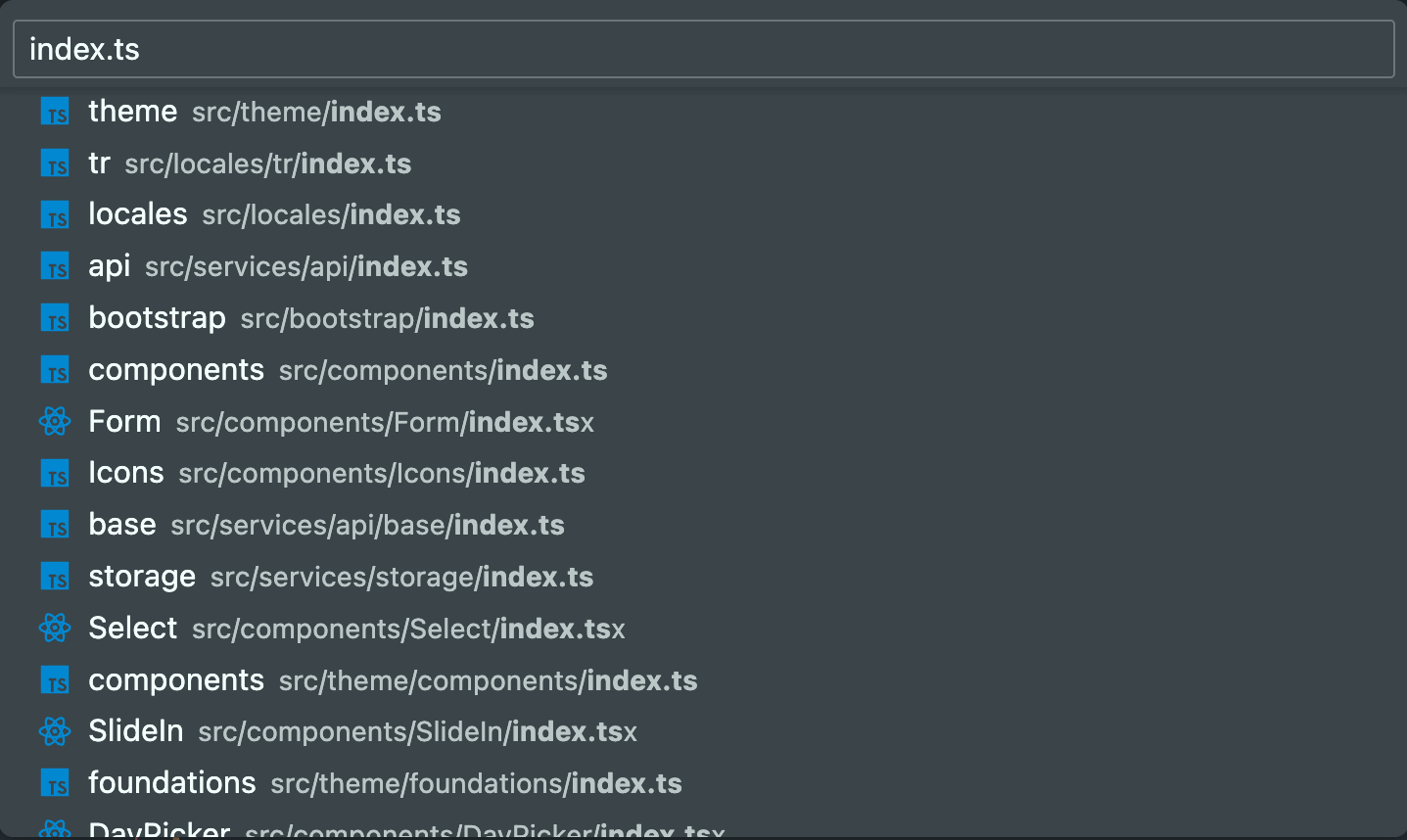1407x840 pixels.
Task: Click the React icon next to Form
Action: (55, 422)
